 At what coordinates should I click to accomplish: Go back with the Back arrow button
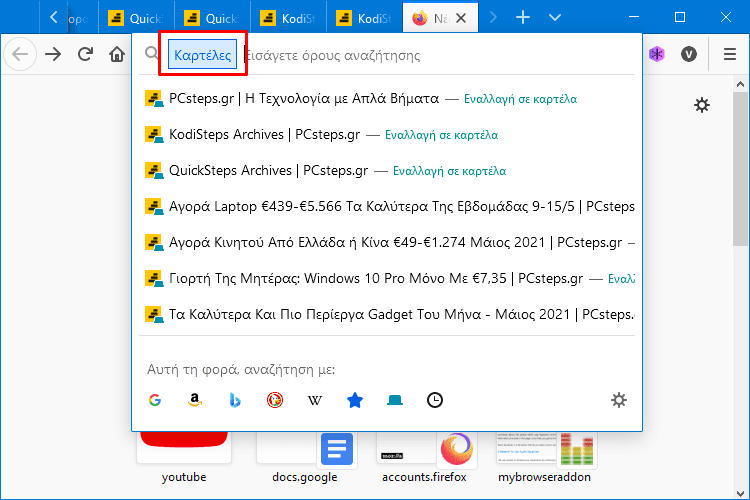pyautogui.click(x=20, y=55)
